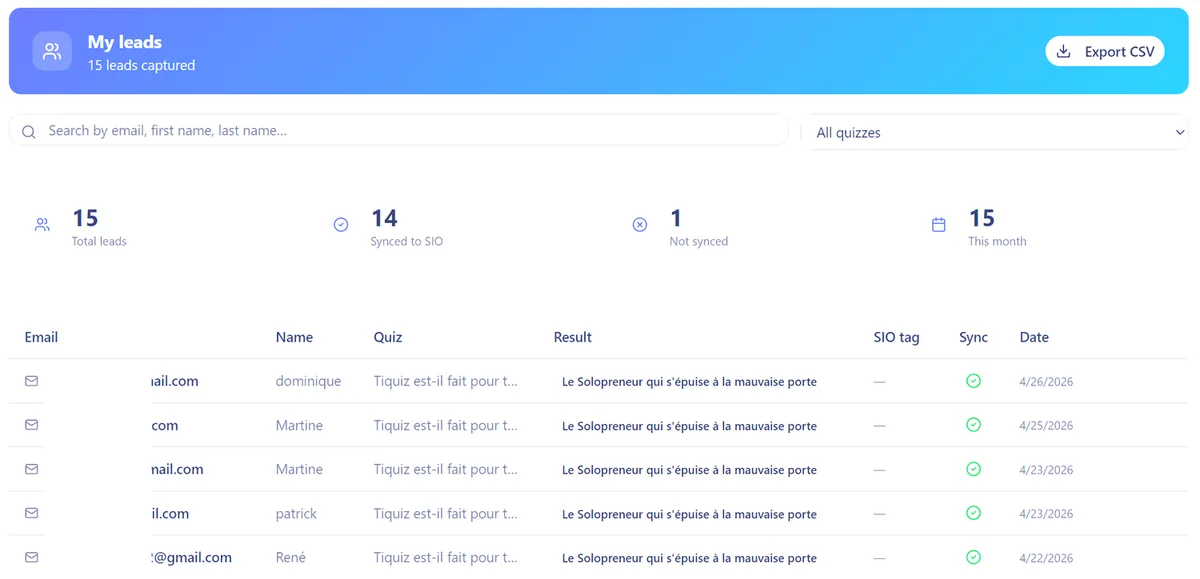Viewport: 1200px width, 579px height.
Task: Click the quiz name in patrick's row
Action: click(x=445, y=513)
